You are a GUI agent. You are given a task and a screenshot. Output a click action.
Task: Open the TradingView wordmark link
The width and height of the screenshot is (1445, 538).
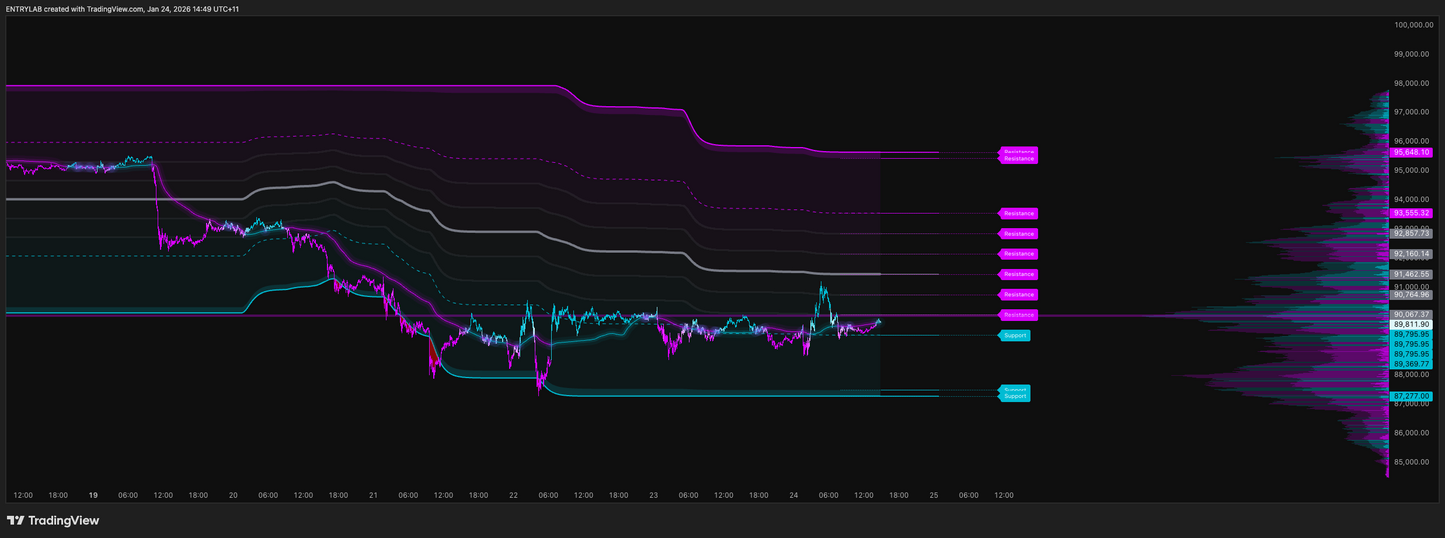(62, 520)
